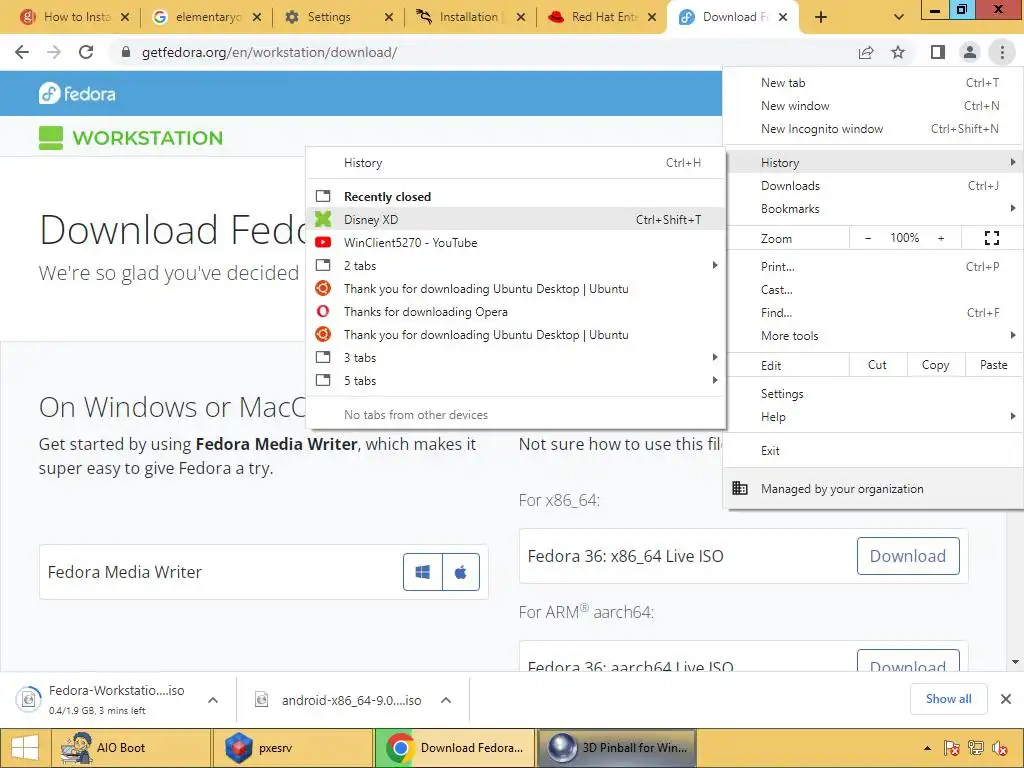The image size is (1024, 768).
Task: Reload the page with the refresh icon
Action: coord(86,52)
